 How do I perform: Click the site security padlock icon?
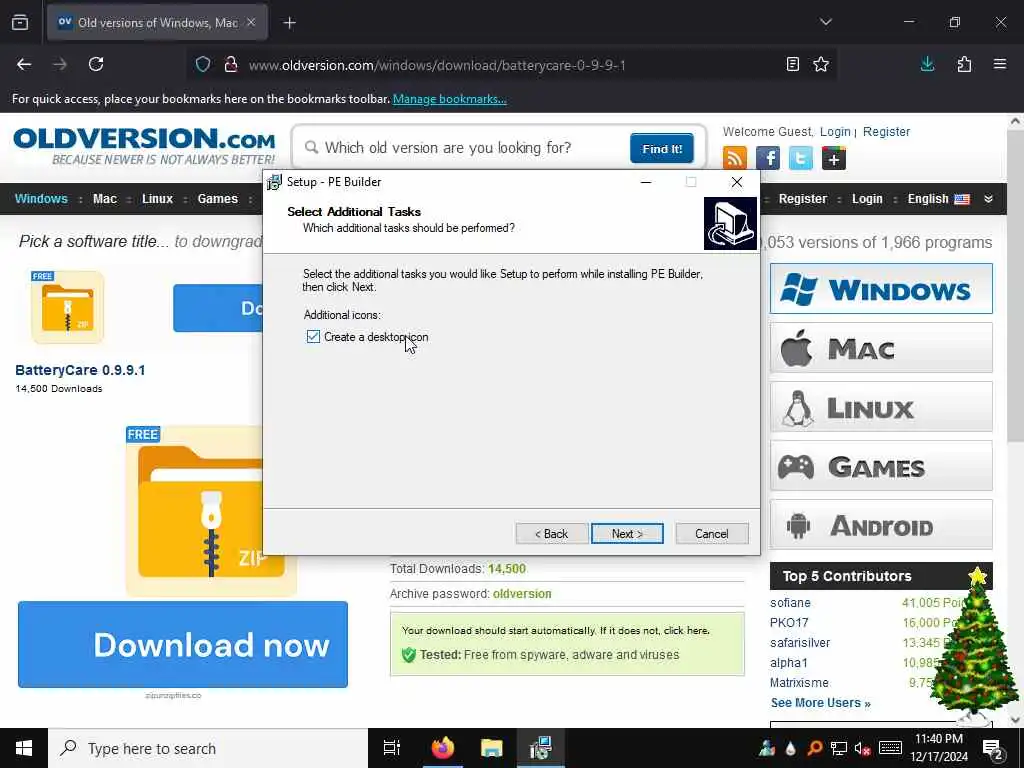(x=230, y=64)
